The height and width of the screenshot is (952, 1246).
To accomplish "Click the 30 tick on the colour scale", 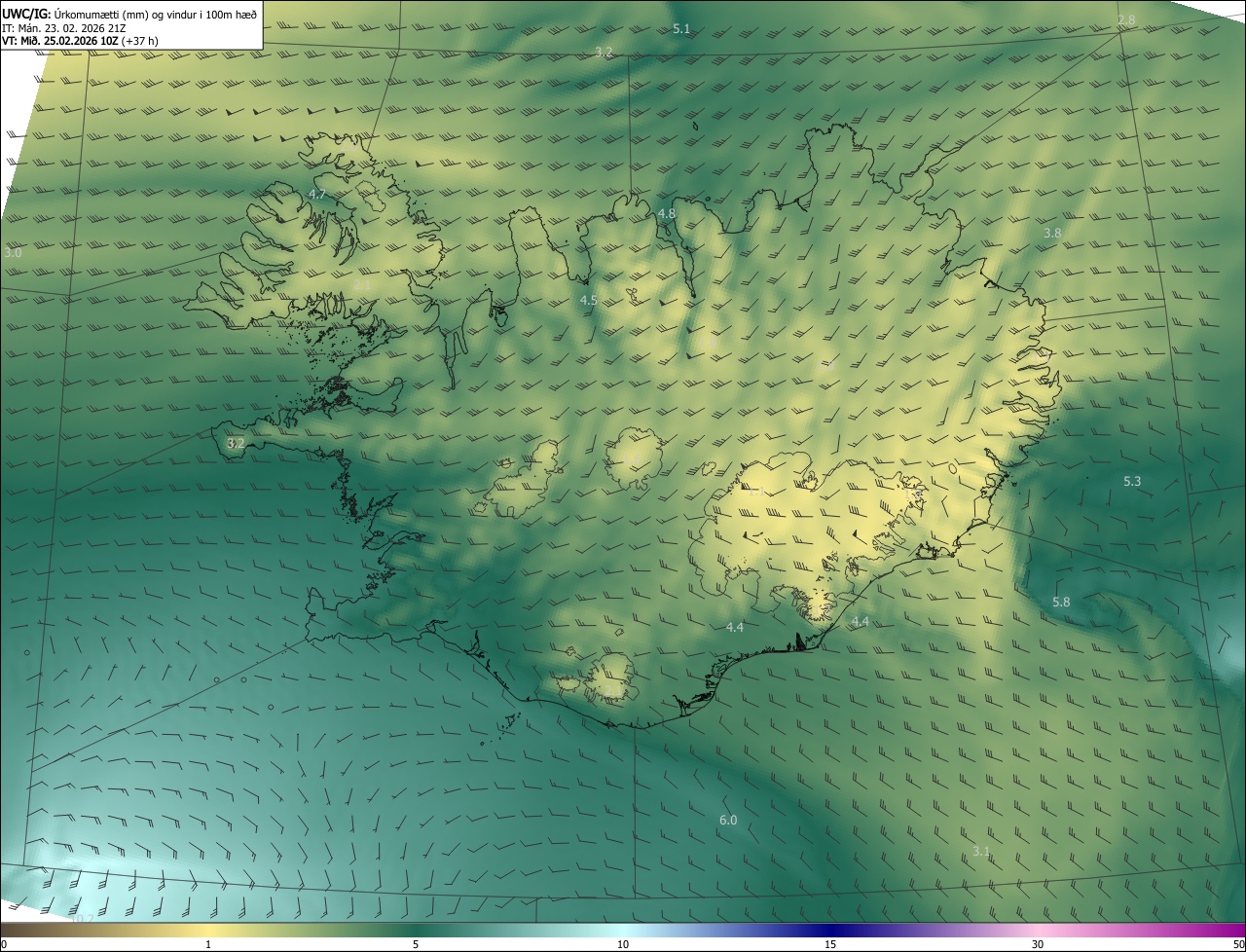I will point(1038,944).
